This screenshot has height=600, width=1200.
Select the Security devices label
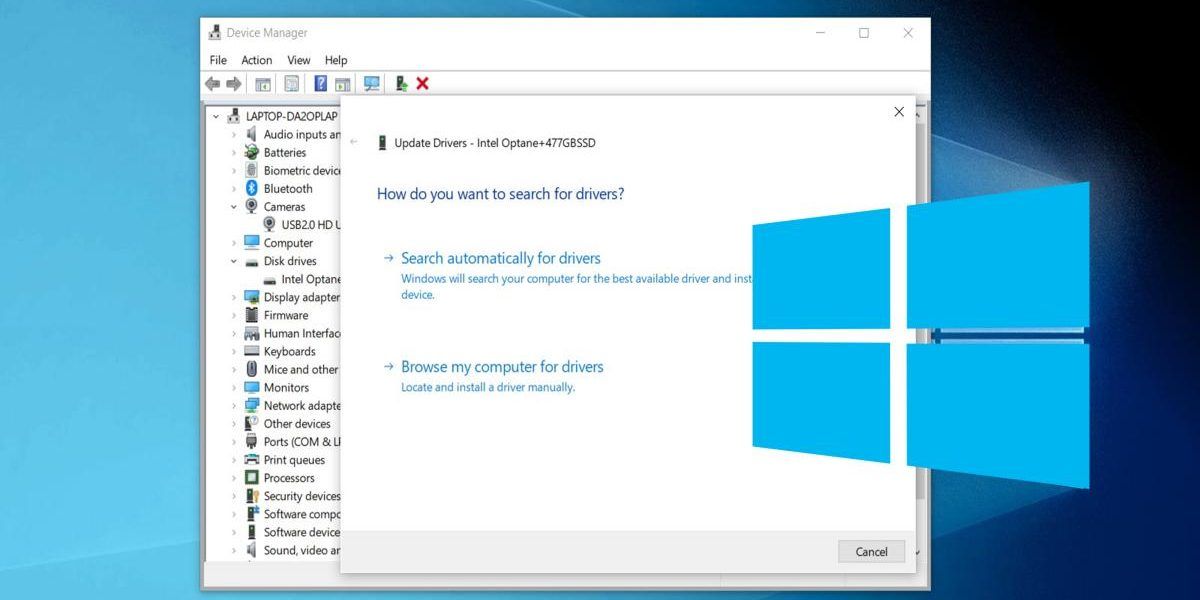pos(301,496)
